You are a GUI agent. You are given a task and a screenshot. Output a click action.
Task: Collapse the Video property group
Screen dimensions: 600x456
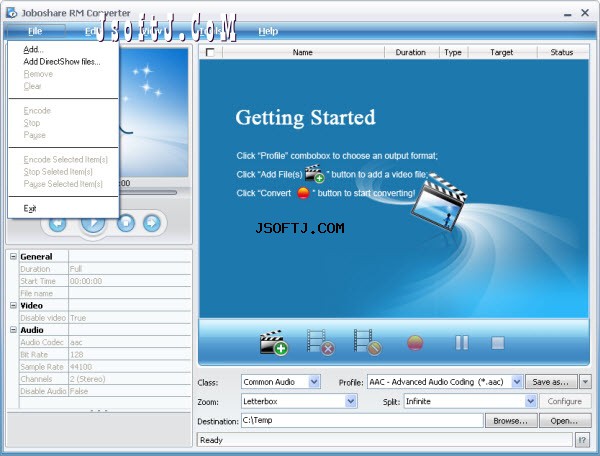point(13,305)
